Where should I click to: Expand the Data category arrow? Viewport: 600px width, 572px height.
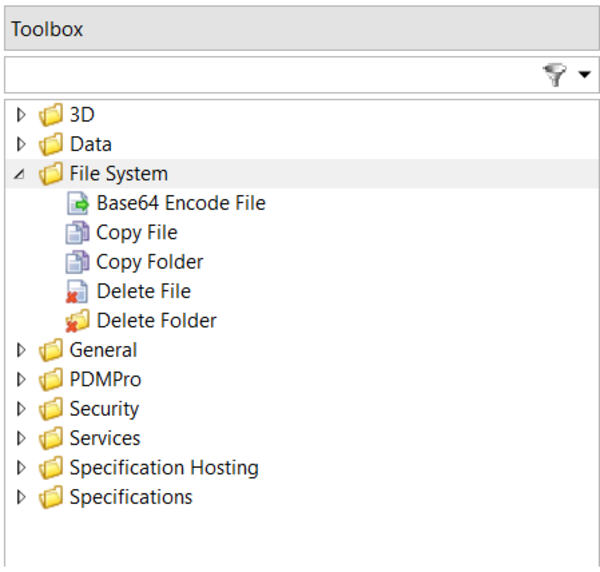pos(21,144)
